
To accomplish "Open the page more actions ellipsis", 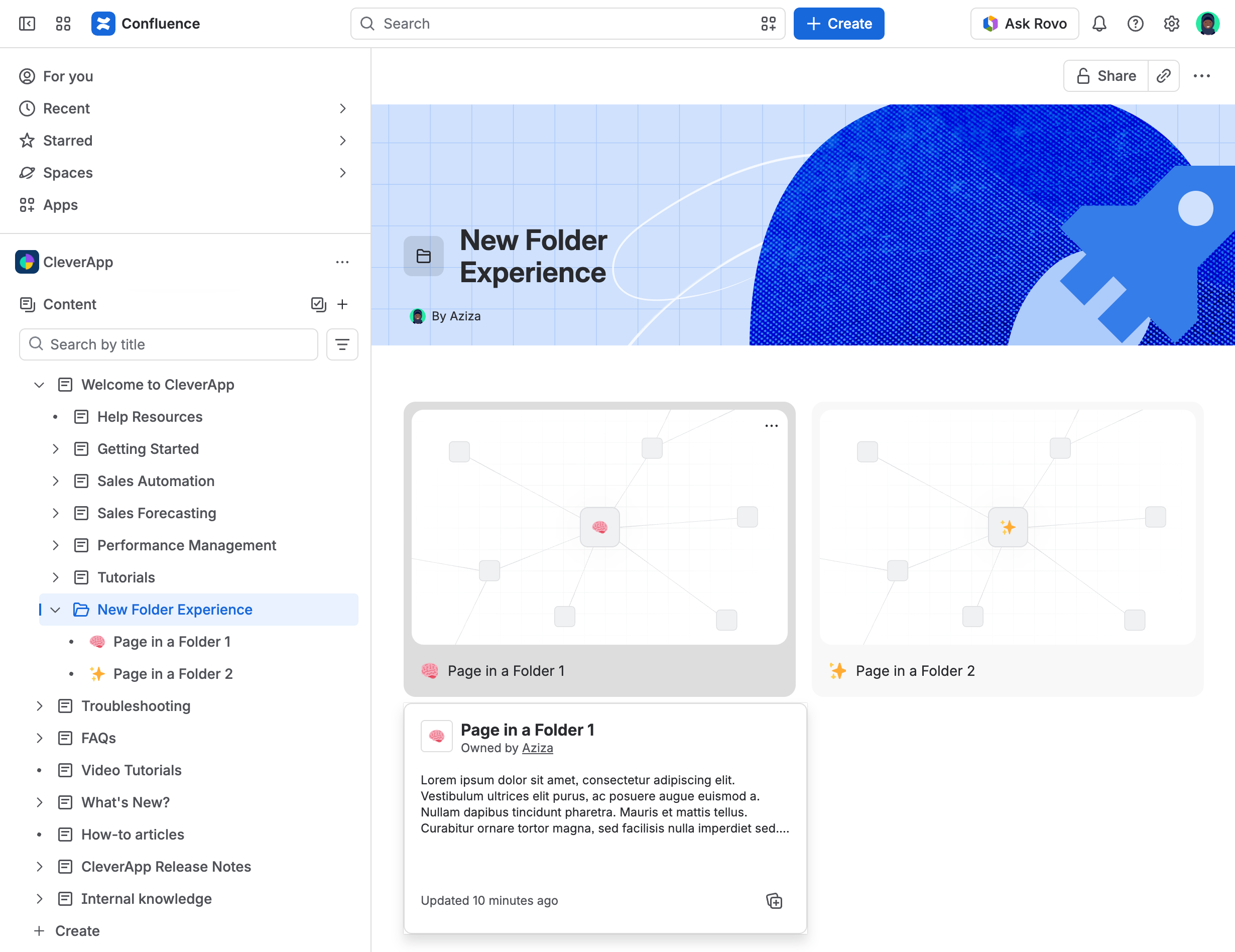I will [x=1201, y=76].
